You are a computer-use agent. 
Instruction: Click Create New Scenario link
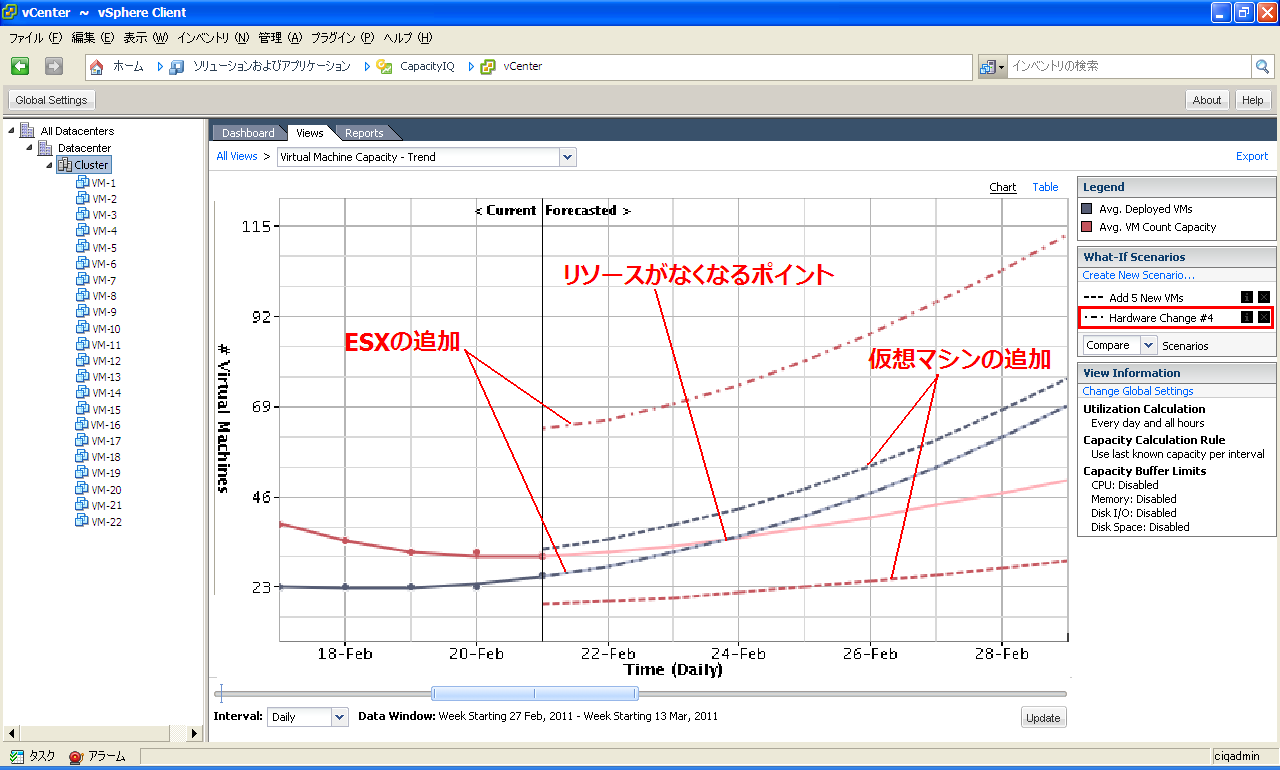pos(1138,275)
